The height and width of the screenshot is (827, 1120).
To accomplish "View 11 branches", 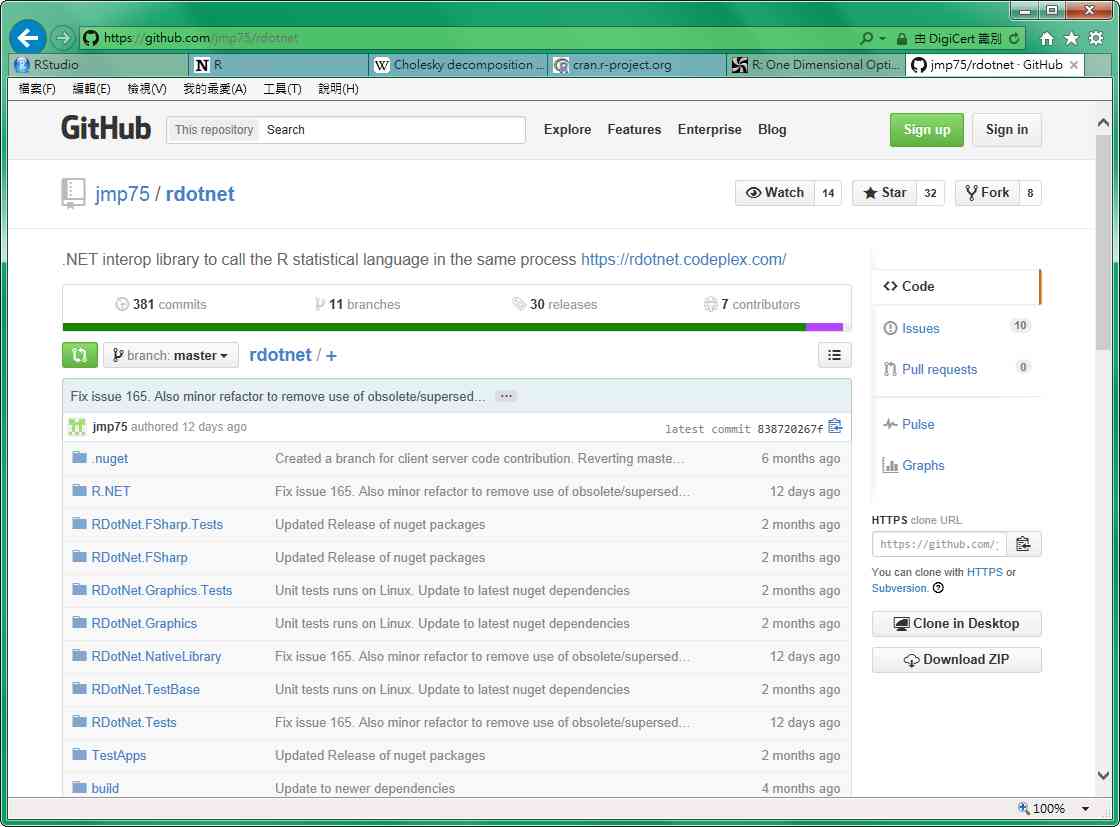I will coord(357,304).
